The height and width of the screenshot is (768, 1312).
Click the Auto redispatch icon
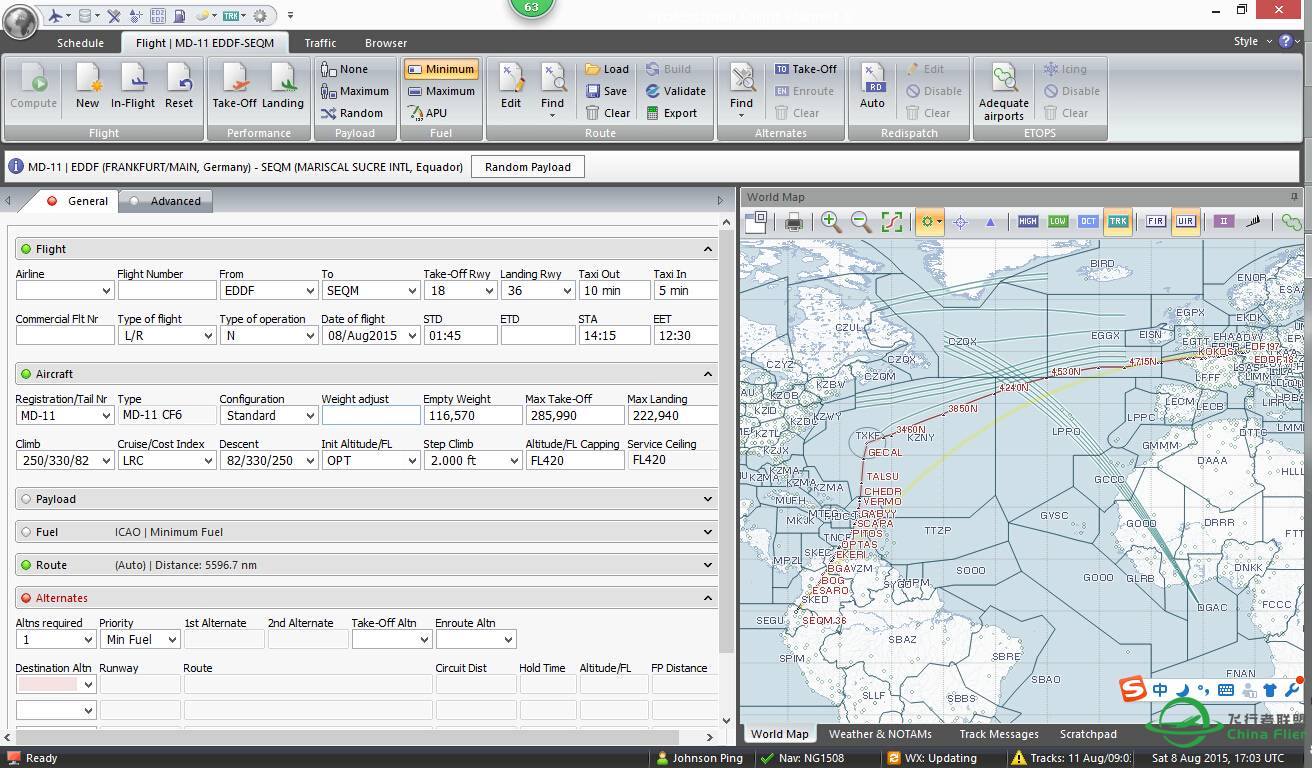click(872, 87)
